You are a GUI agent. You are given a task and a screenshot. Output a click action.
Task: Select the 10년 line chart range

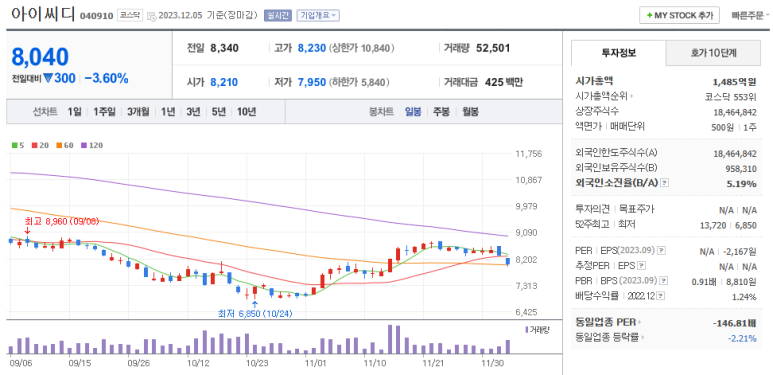[246, 111]
